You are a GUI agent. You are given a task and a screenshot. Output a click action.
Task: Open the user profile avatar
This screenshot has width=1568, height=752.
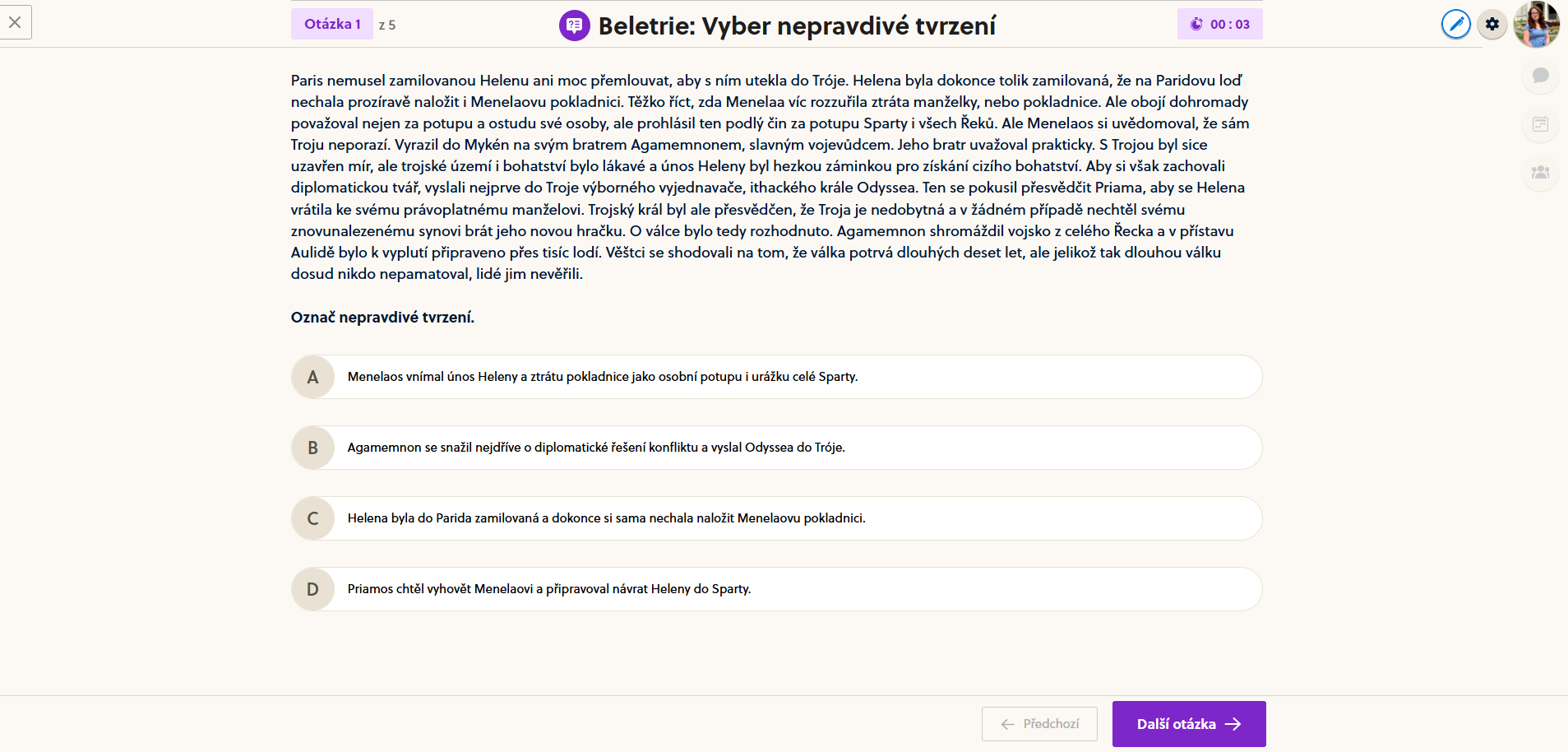pyautogui.click(x=1536, y=24)
